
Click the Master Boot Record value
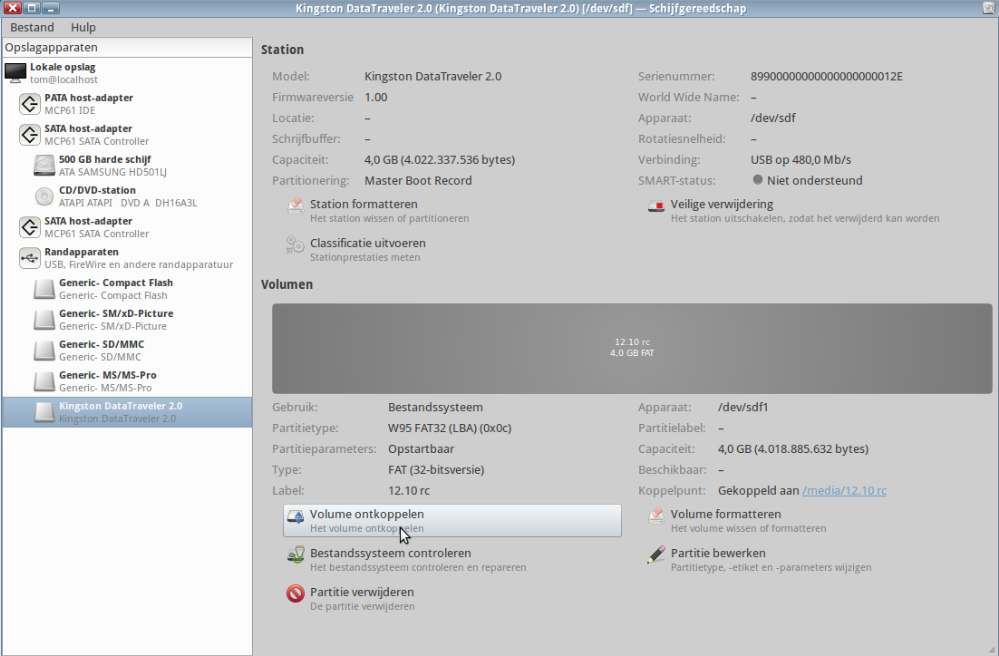pos(418,180)
